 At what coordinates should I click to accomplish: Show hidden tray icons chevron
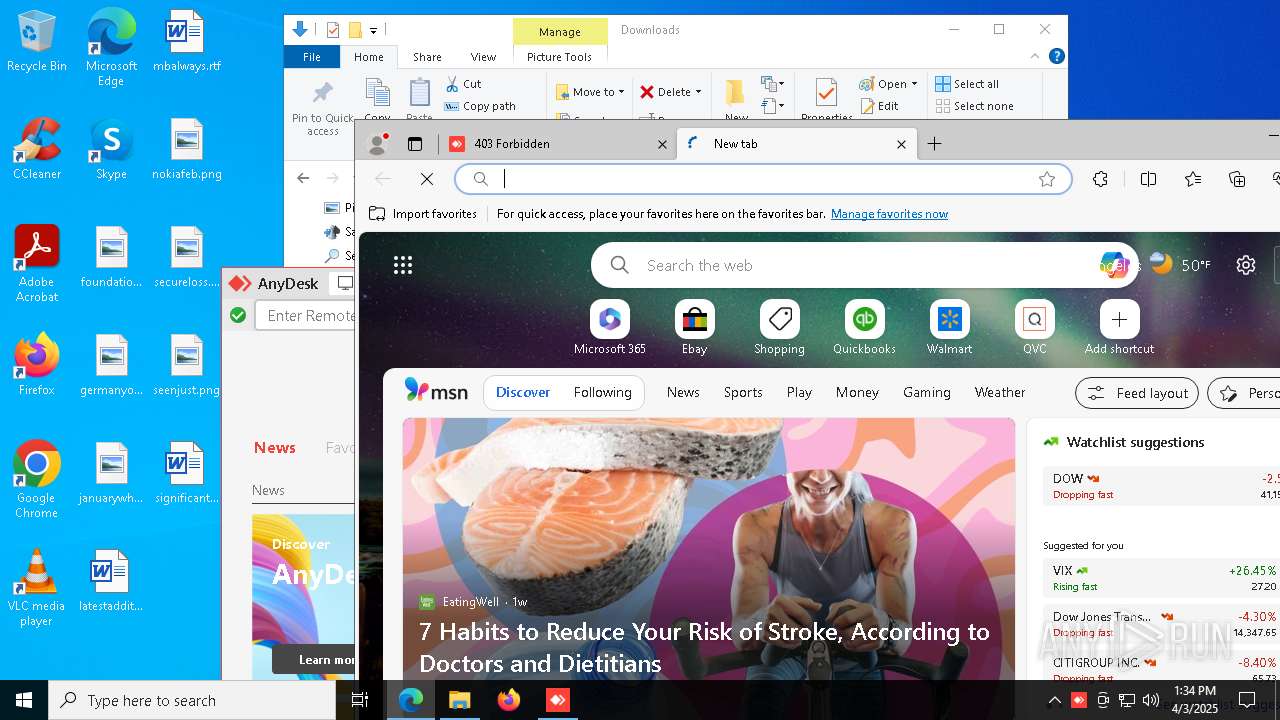1054,700
